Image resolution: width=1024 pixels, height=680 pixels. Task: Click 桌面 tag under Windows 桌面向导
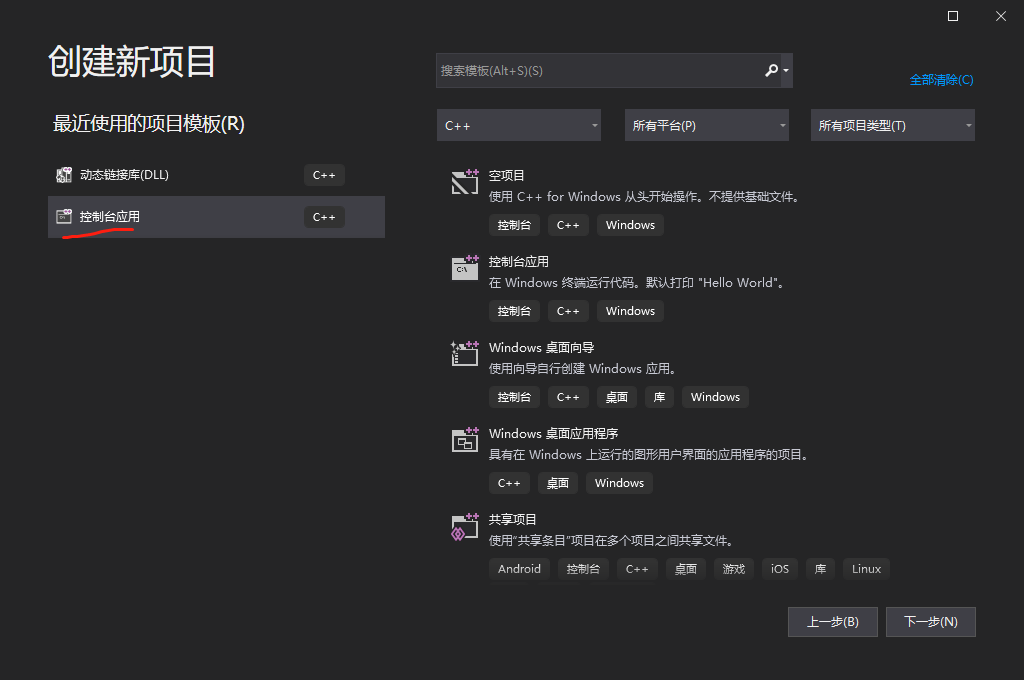click(616, 397)
